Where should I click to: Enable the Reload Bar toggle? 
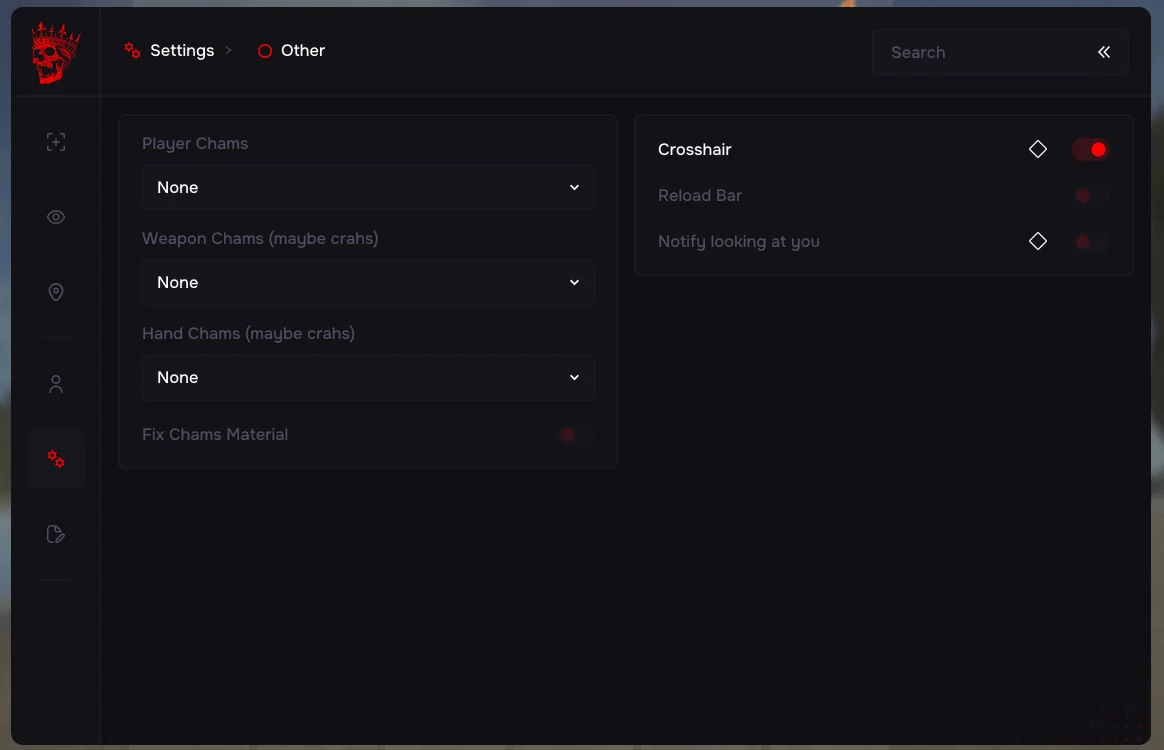click(x=1091, y=195)
